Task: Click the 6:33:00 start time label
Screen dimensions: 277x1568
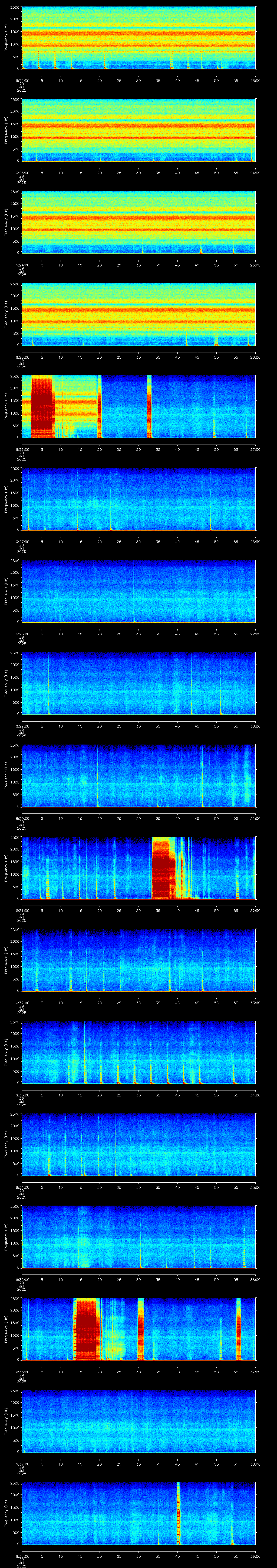Action: click(x=22, y=1095)
